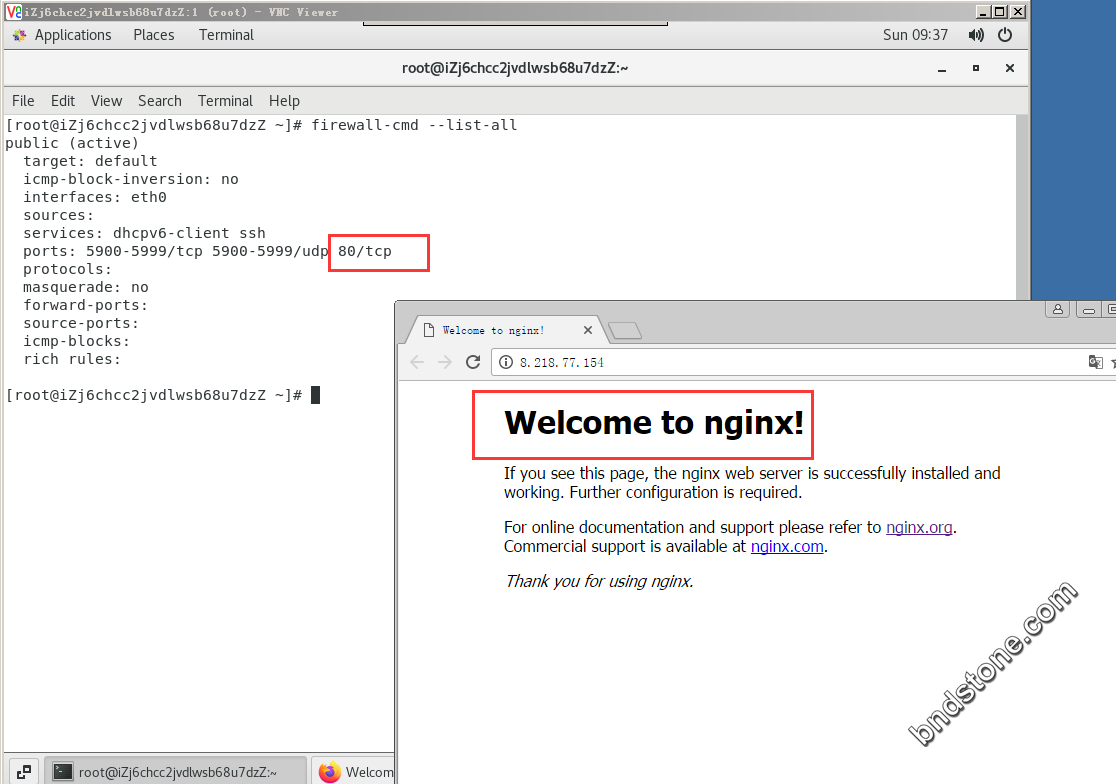
Task: Open the Search menu in terminal
Action: tap(159, 101)
